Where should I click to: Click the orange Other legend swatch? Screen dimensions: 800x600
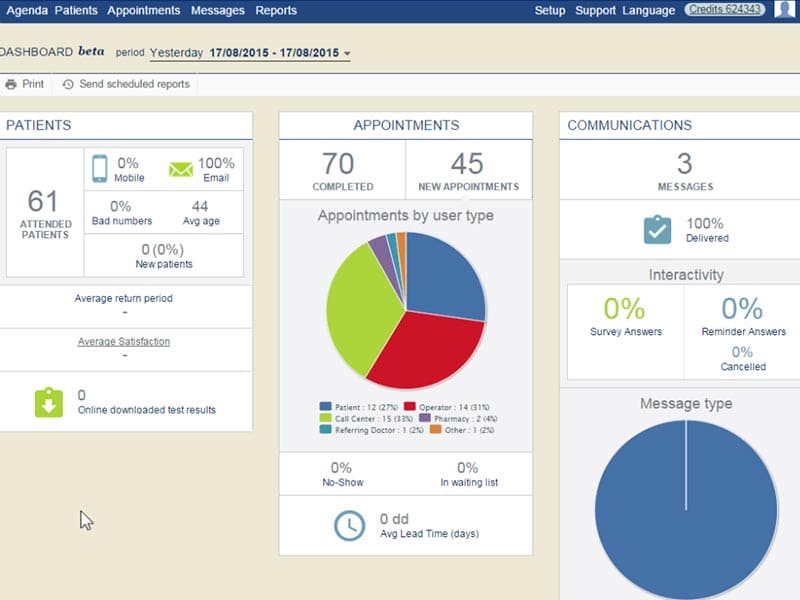tap(436, 430)
